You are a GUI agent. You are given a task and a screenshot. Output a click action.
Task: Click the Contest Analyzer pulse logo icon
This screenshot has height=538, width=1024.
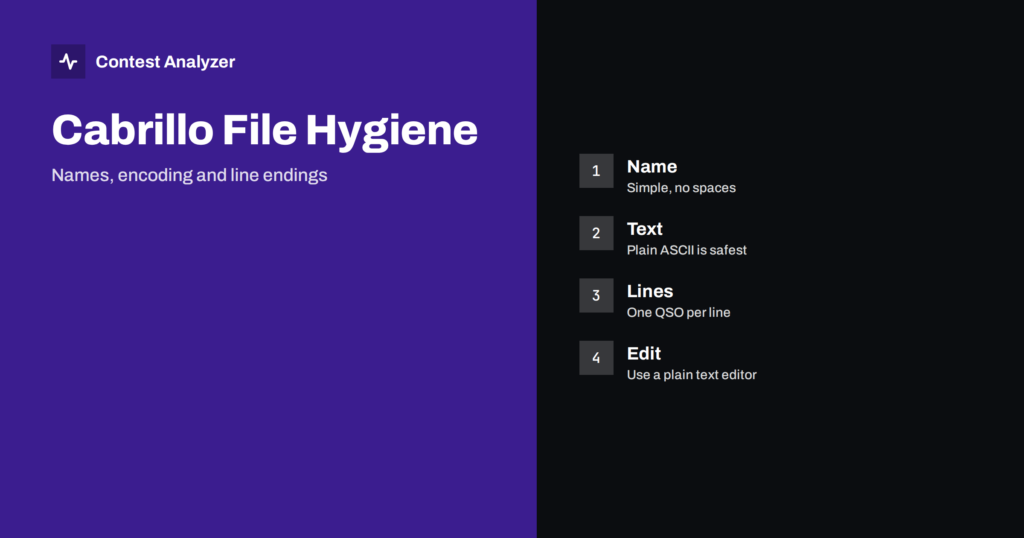point(68,61)
